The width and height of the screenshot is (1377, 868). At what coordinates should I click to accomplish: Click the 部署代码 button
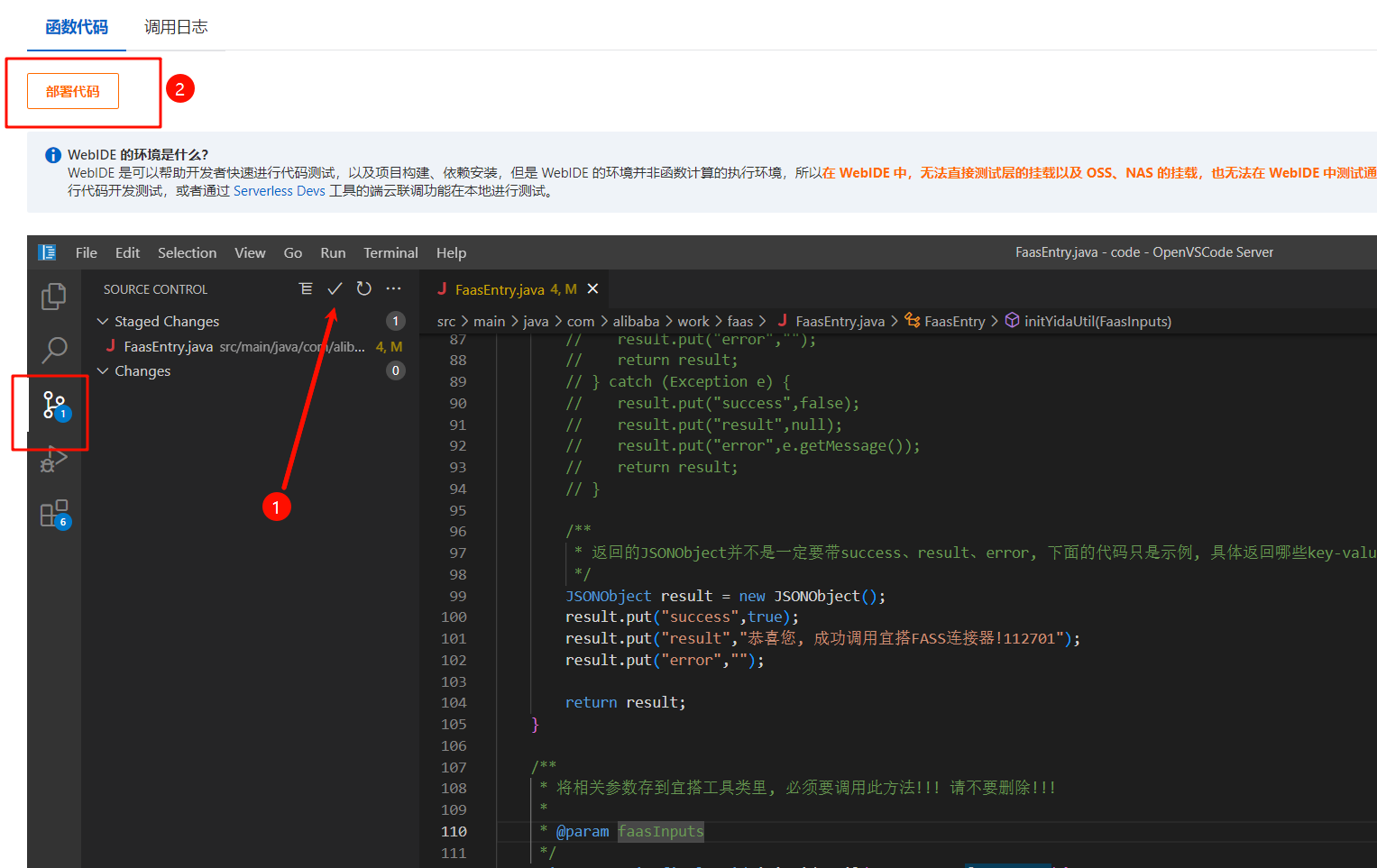click(73, 91)
